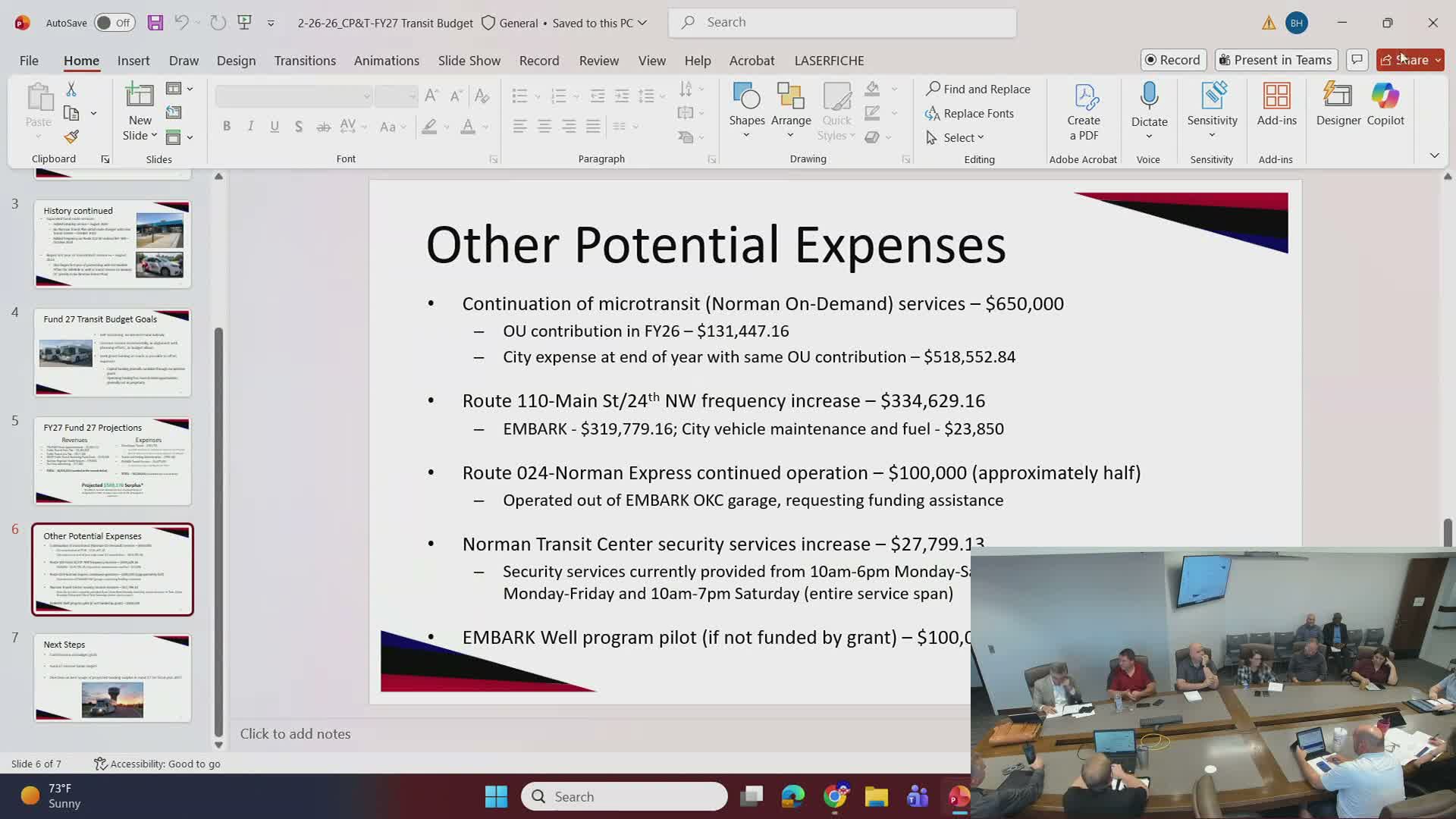Open the Shapes gallery

coord(746,106)
